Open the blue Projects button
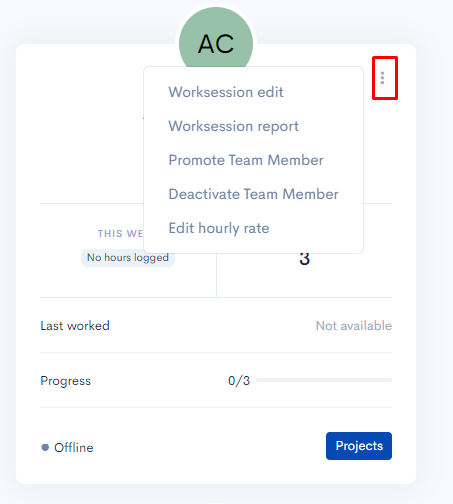The height and width of the screenshot is (504, 453). point(359,446)
